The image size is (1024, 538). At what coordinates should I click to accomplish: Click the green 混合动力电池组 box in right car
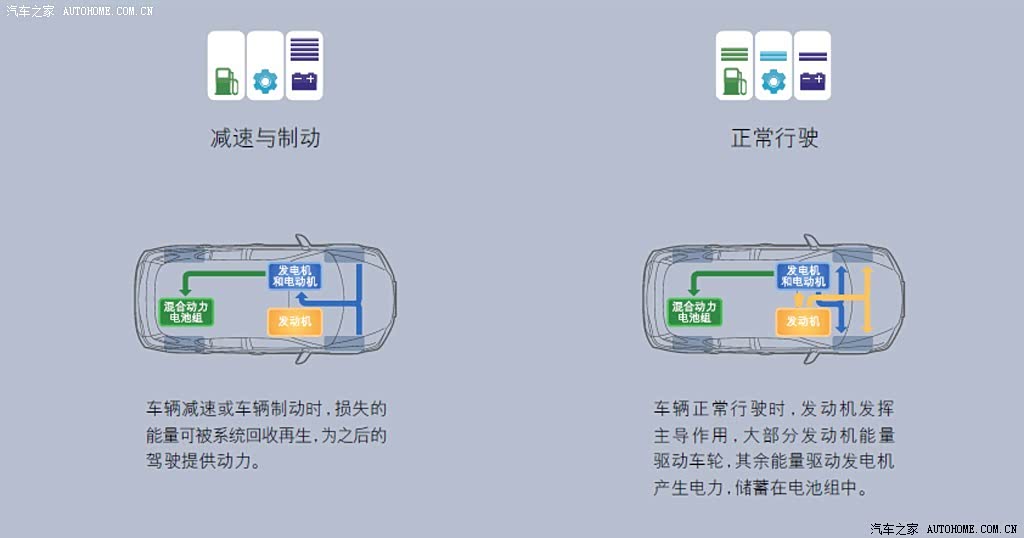694,311
